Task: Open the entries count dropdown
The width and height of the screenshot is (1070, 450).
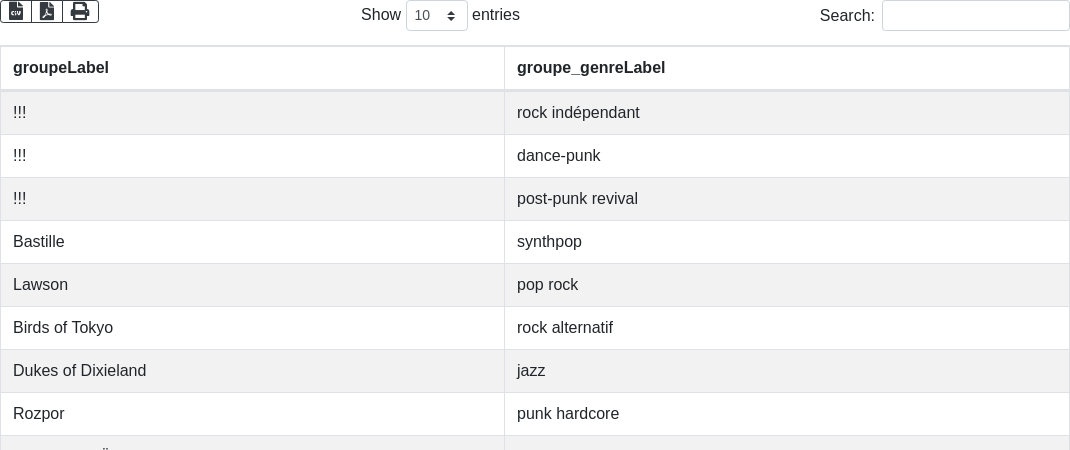Action: (x=436, y=15)
